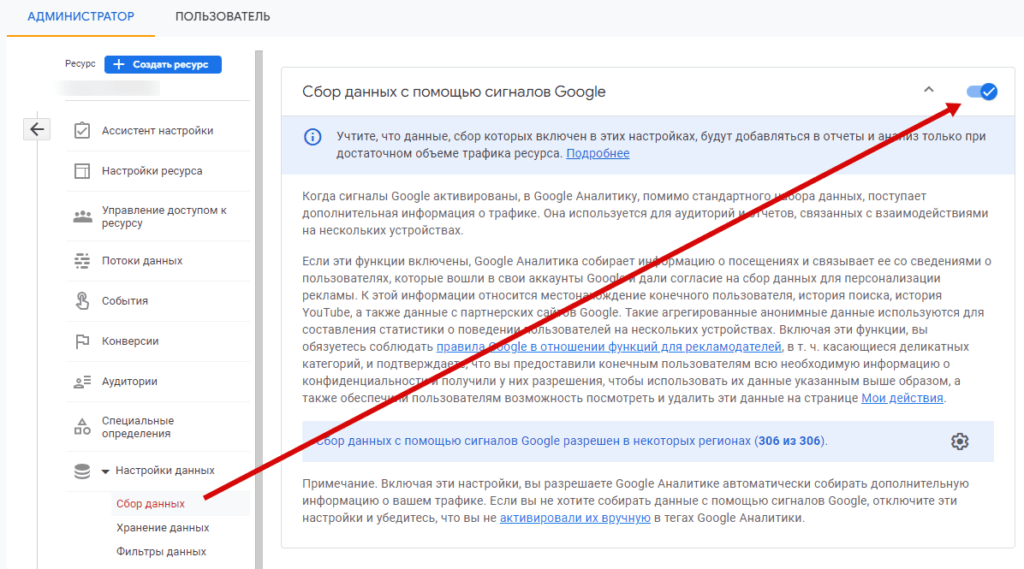
Task: Follow the Подробнее link
Action: click(598, 154)
